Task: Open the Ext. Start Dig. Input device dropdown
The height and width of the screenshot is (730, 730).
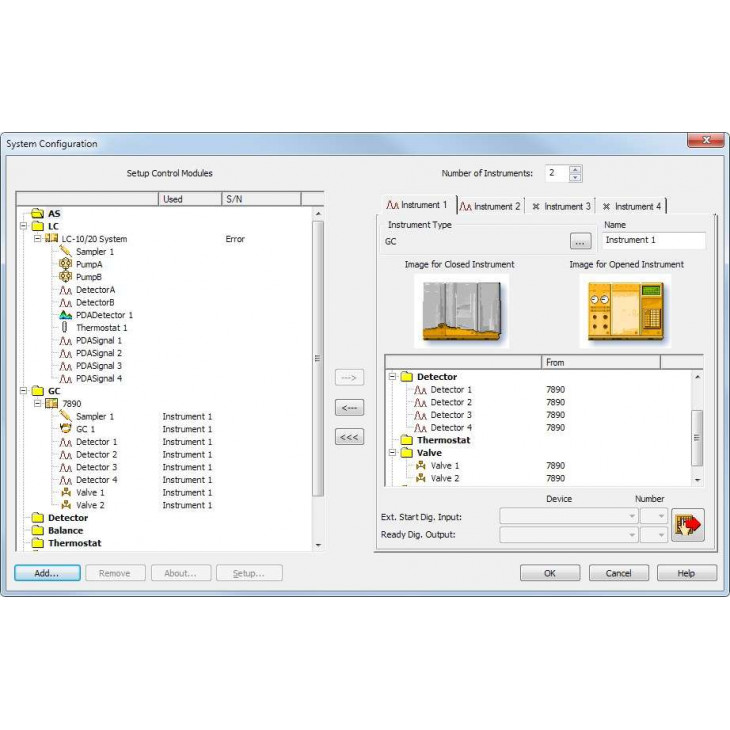Action: pyautogui.click(x=632, y=516)
